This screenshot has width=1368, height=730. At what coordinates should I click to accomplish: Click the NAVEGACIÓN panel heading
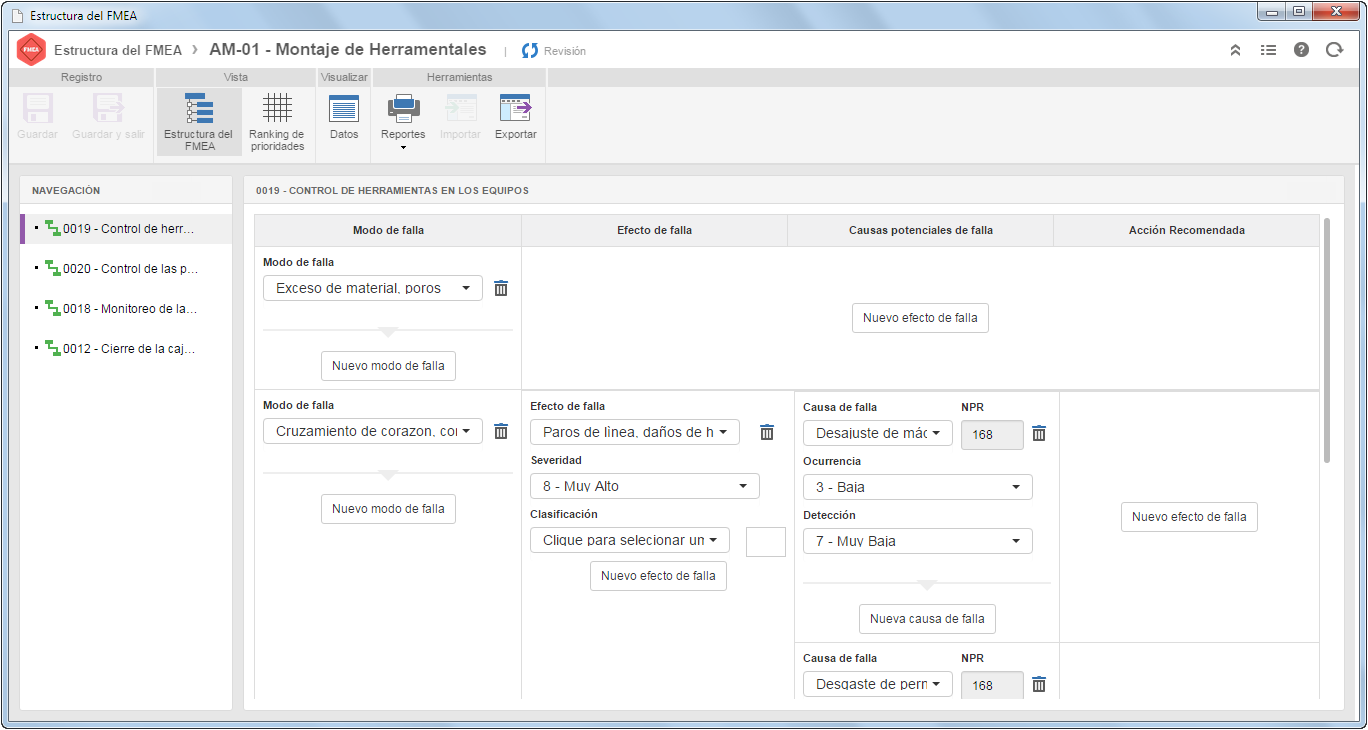[66, 190]
